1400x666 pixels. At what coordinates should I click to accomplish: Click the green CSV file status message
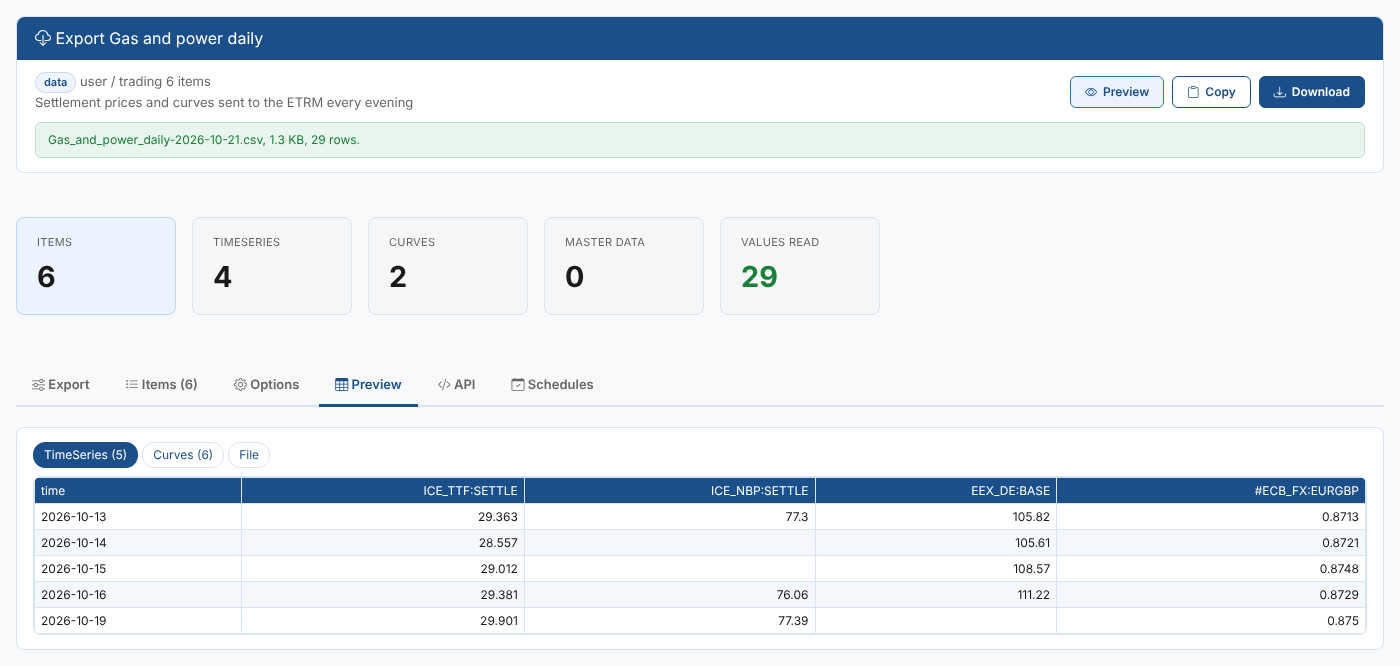coord(700,140)
